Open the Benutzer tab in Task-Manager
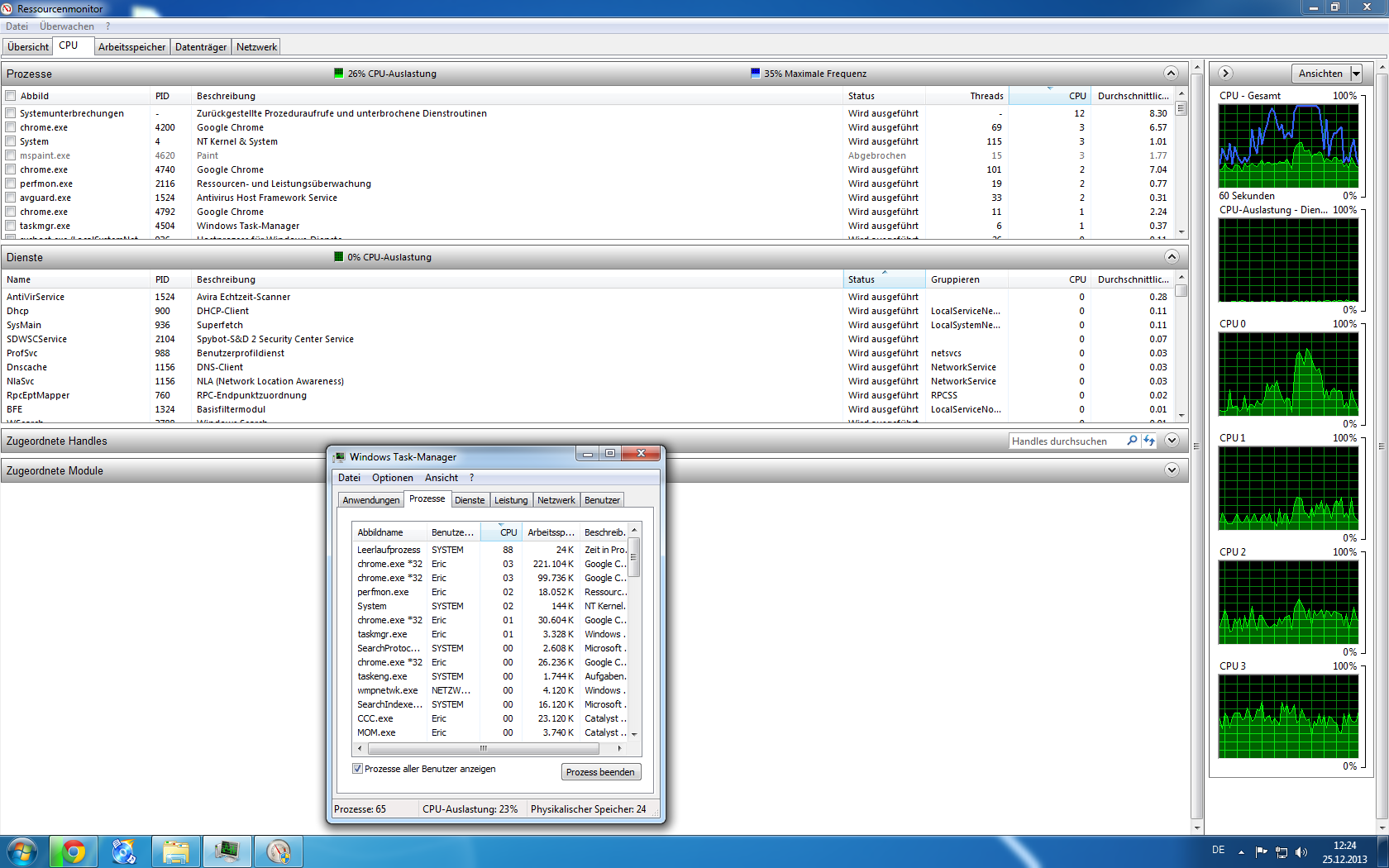Screen dimensions: 1389x868 [x=602, y=500]
